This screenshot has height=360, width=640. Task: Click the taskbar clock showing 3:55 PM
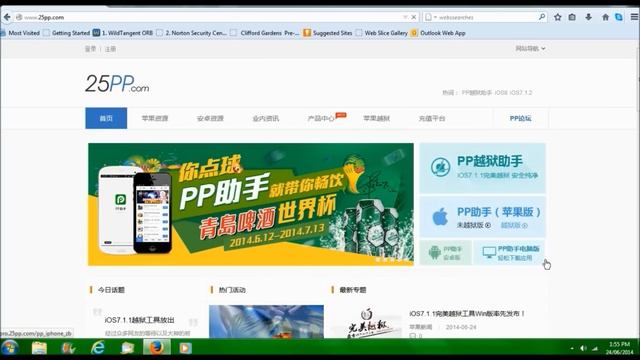620,348
